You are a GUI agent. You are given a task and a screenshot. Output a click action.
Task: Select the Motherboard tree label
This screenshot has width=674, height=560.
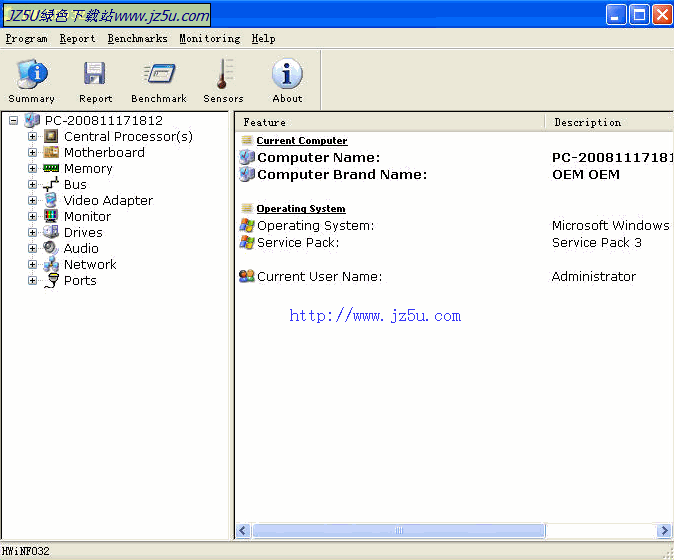pos(104,153)
